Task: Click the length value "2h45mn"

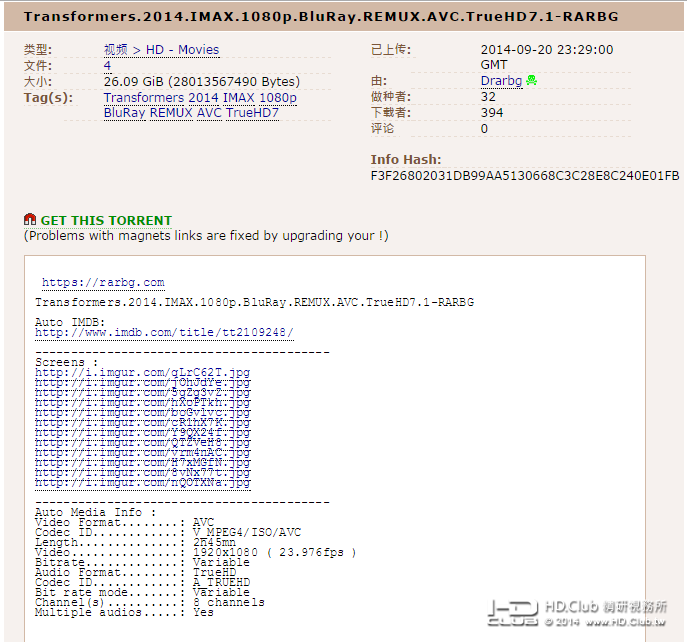Action: [x=215, y=543]
